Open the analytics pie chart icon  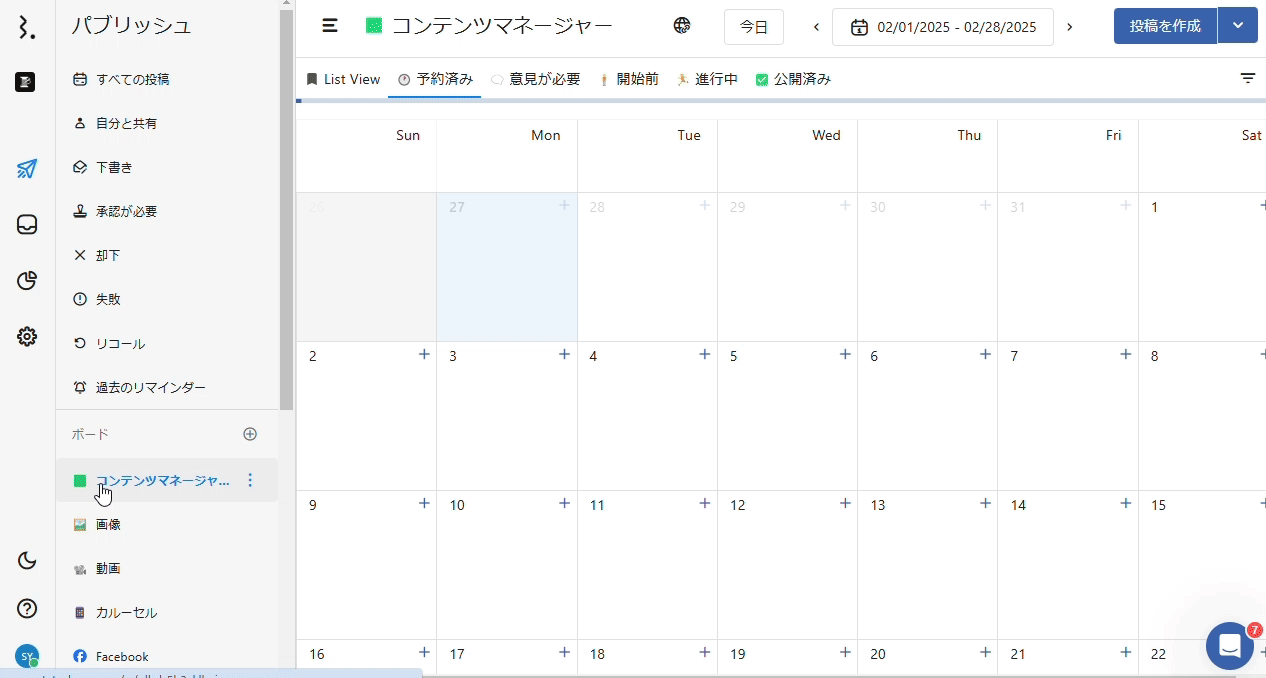point(27,281)
